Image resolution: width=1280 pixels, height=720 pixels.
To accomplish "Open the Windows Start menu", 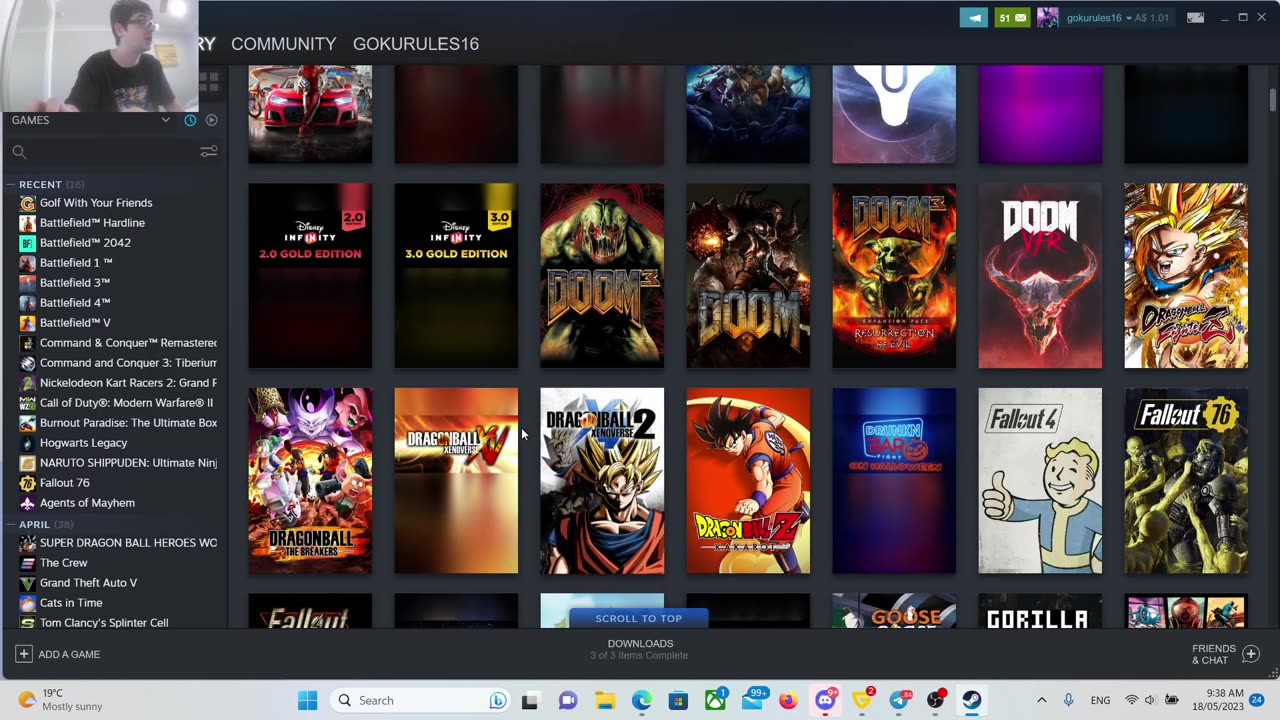I will [307, 700].
